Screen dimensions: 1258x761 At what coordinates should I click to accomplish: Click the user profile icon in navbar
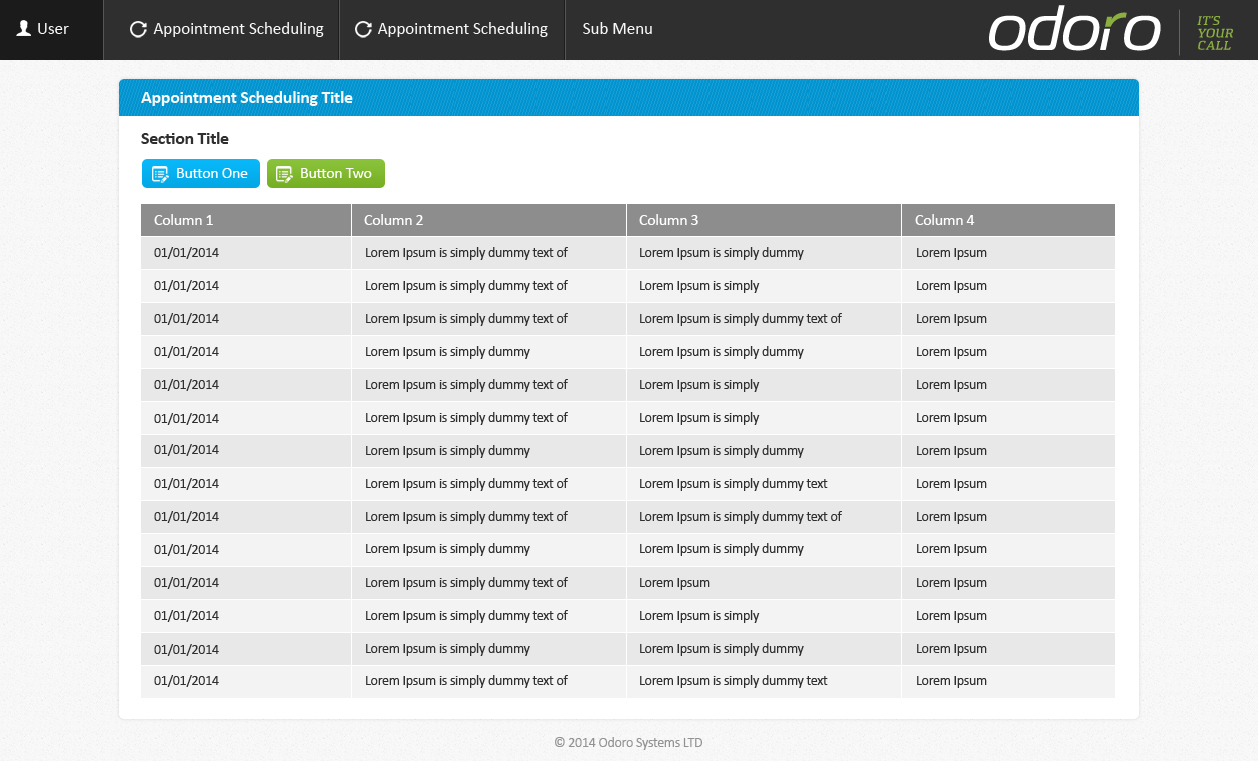pos(24,29)
